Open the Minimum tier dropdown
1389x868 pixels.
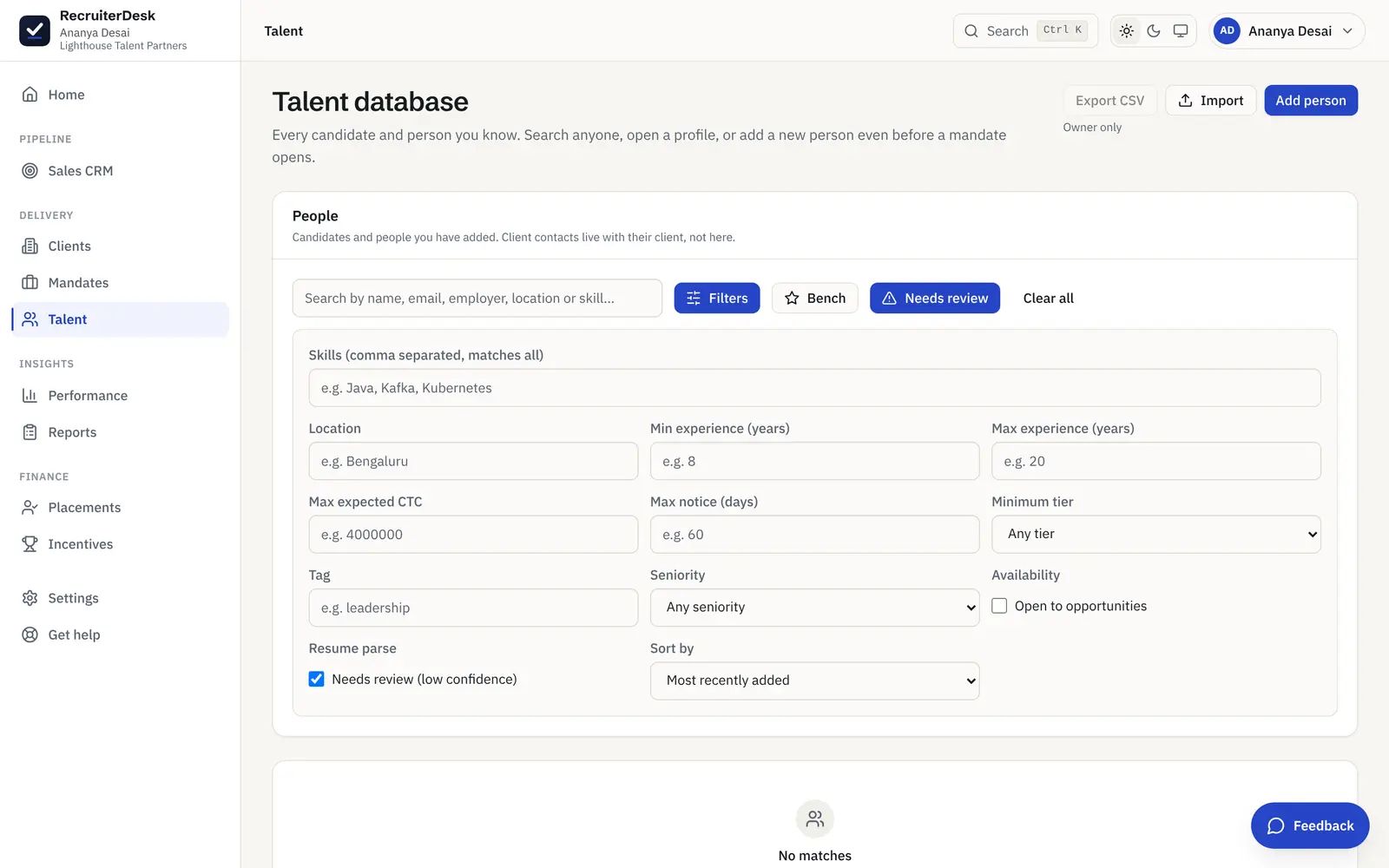(x=1156, y=534)
